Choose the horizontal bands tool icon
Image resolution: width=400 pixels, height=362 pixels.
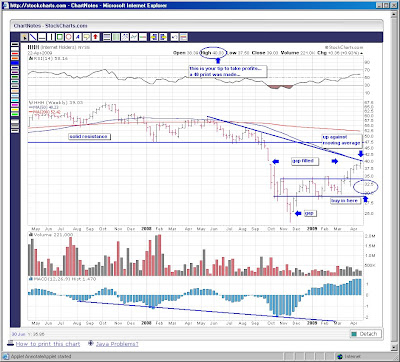(107, 37)
